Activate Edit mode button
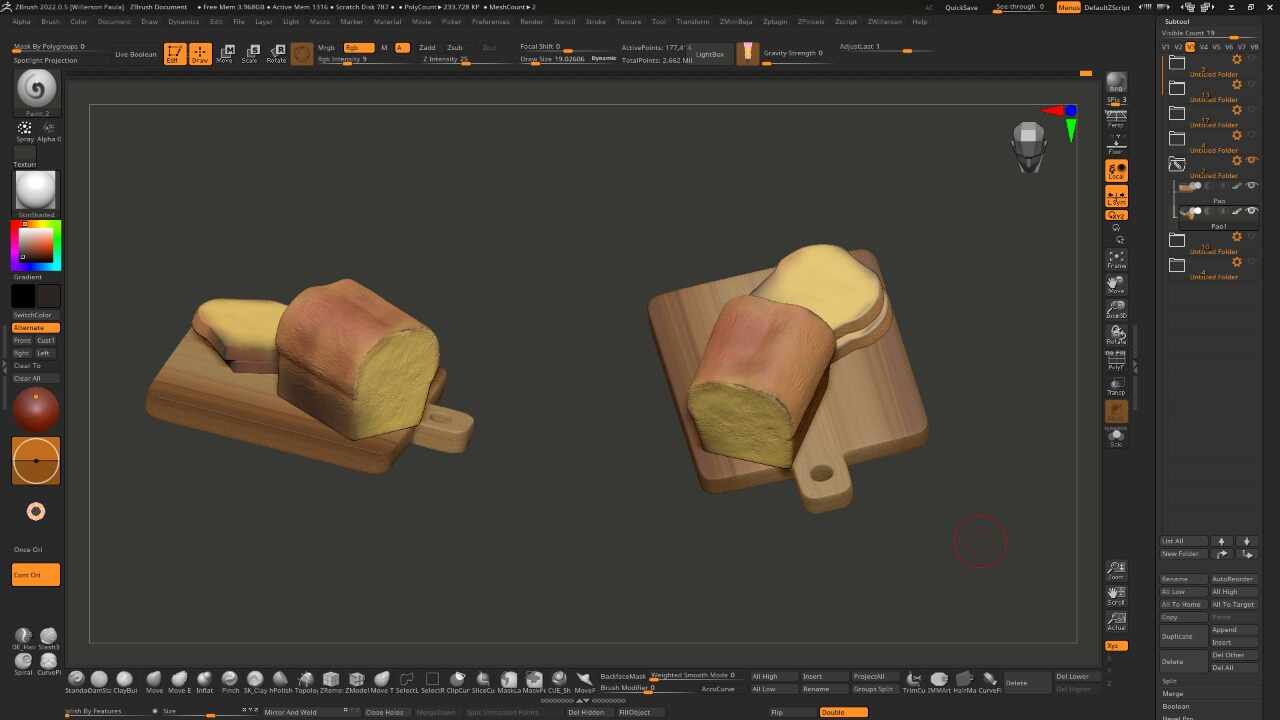 (175, 54)
